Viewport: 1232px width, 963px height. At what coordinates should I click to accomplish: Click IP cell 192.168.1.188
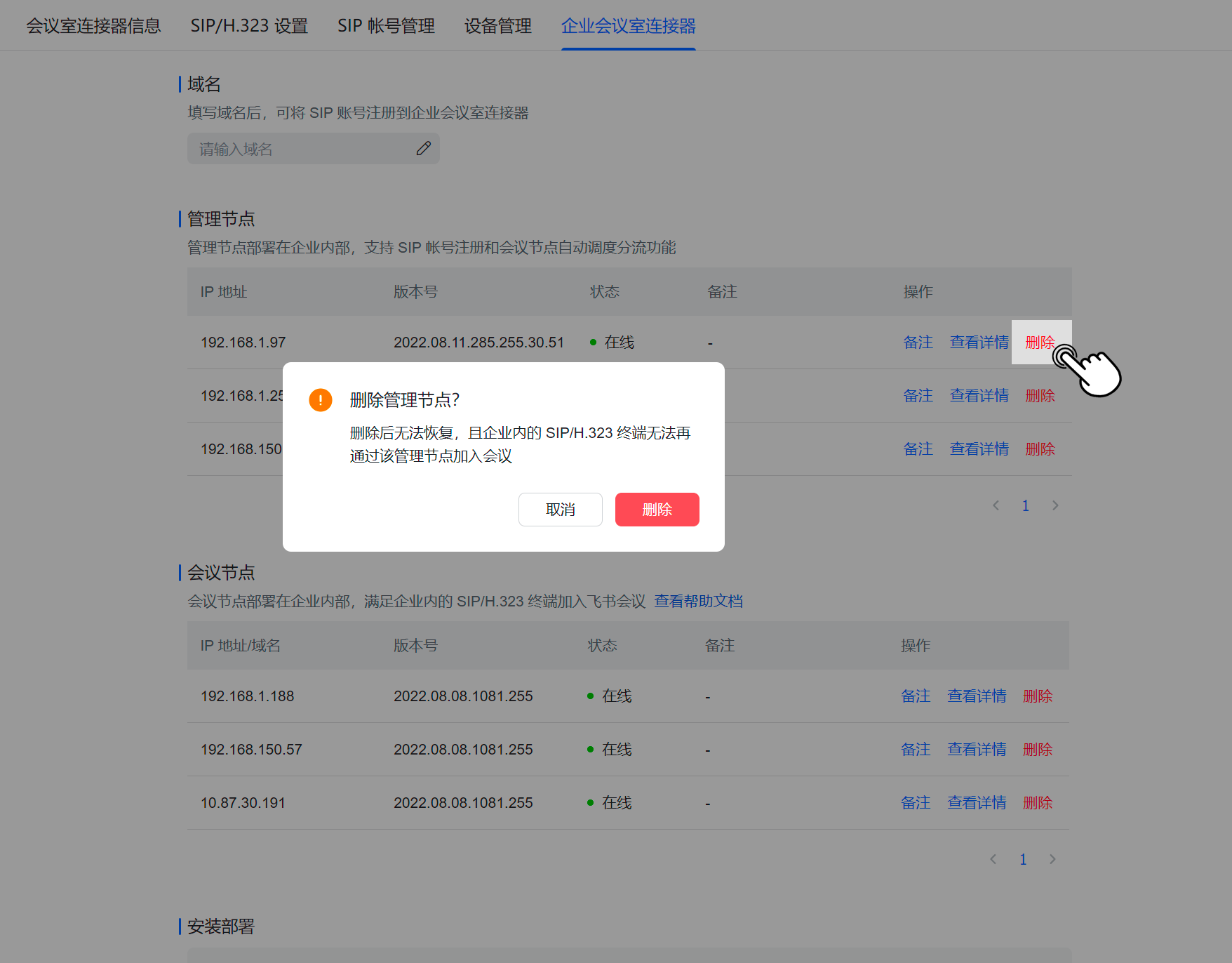(248, 696)
